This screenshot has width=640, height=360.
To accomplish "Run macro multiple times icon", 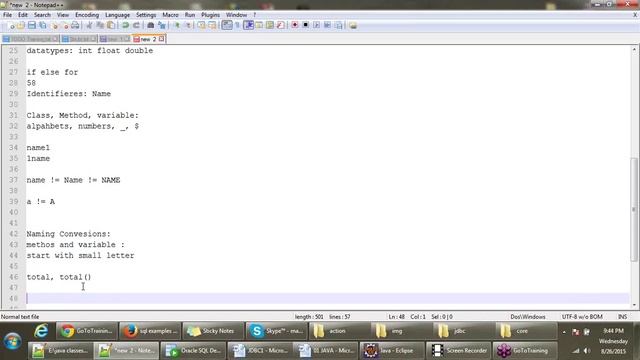I will coord(327,25).
